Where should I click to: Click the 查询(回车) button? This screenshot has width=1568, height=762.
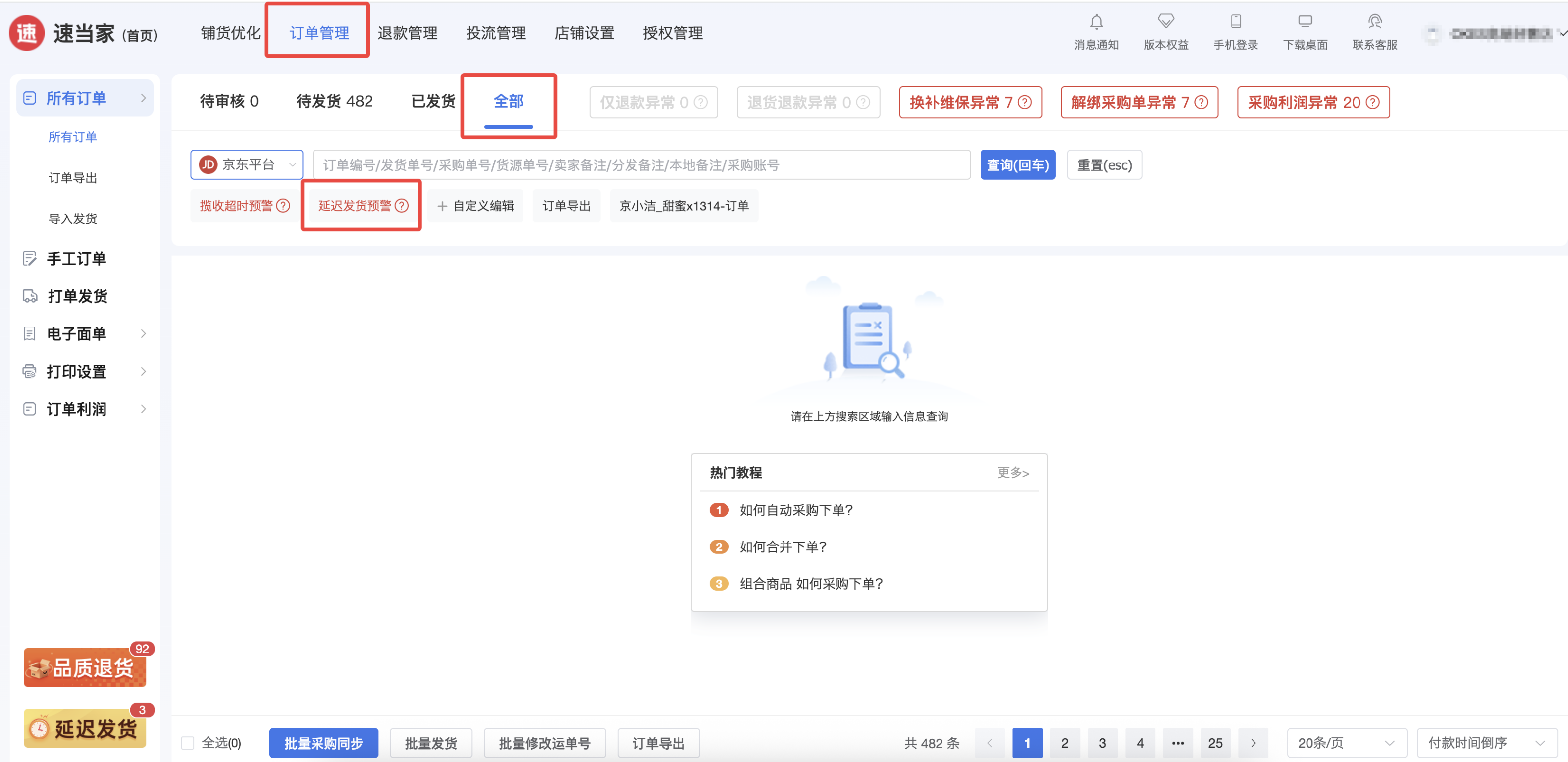pyautogui.click(x=1017, y=165)
